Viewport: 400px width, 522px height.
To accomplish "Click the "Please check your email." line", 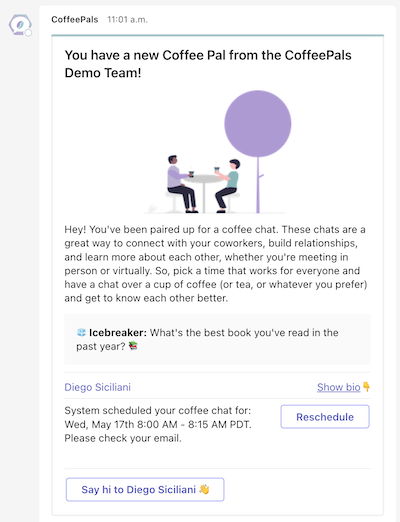I will coord(123,438).
